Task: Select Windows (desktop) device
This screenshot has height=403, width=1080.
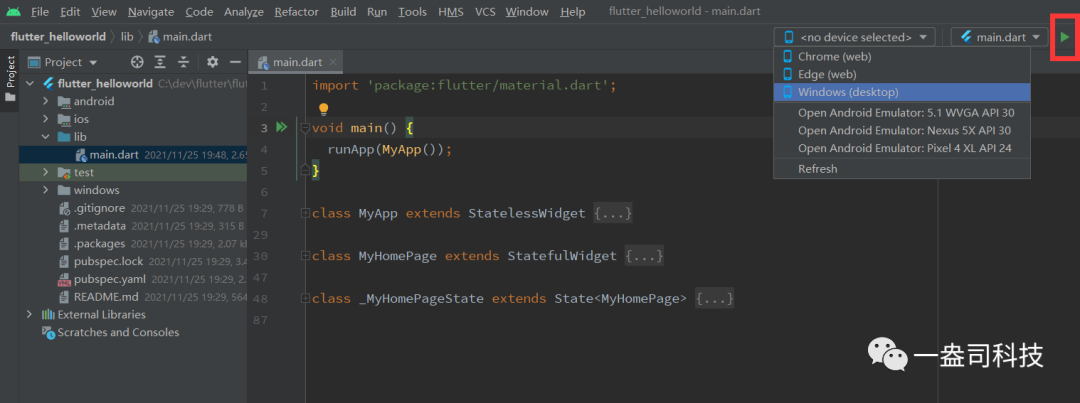Action: [902, 92]
